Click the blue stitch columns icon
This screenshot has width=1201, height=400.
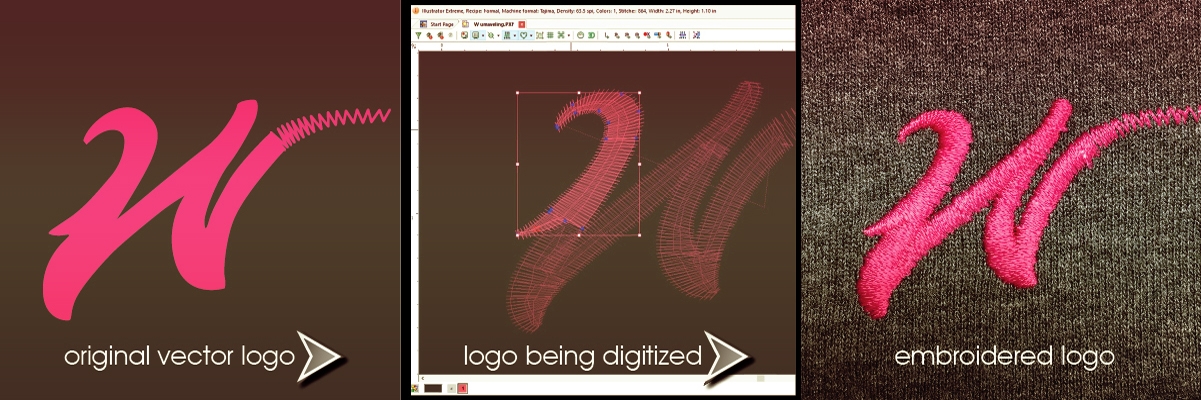pos(682,35)
